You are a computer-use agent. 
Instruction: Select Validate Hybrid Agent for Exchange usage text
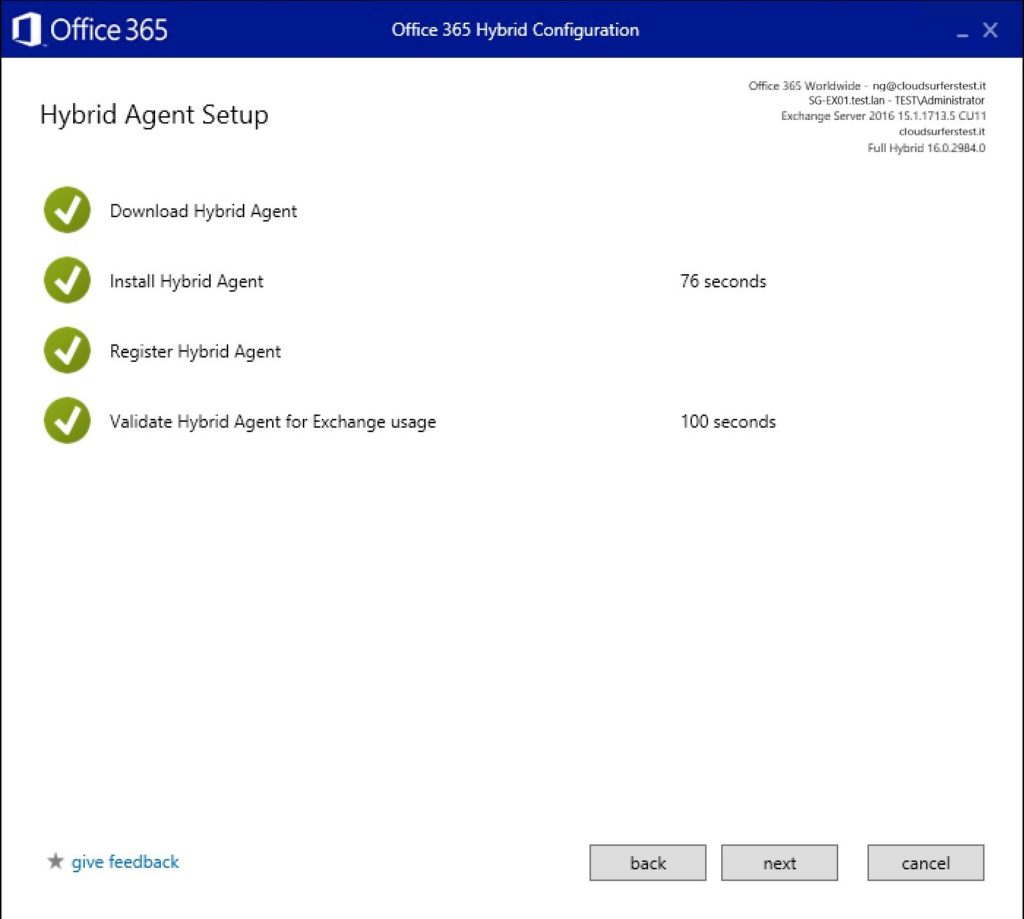pyautogui.click(x=272, y=422)
